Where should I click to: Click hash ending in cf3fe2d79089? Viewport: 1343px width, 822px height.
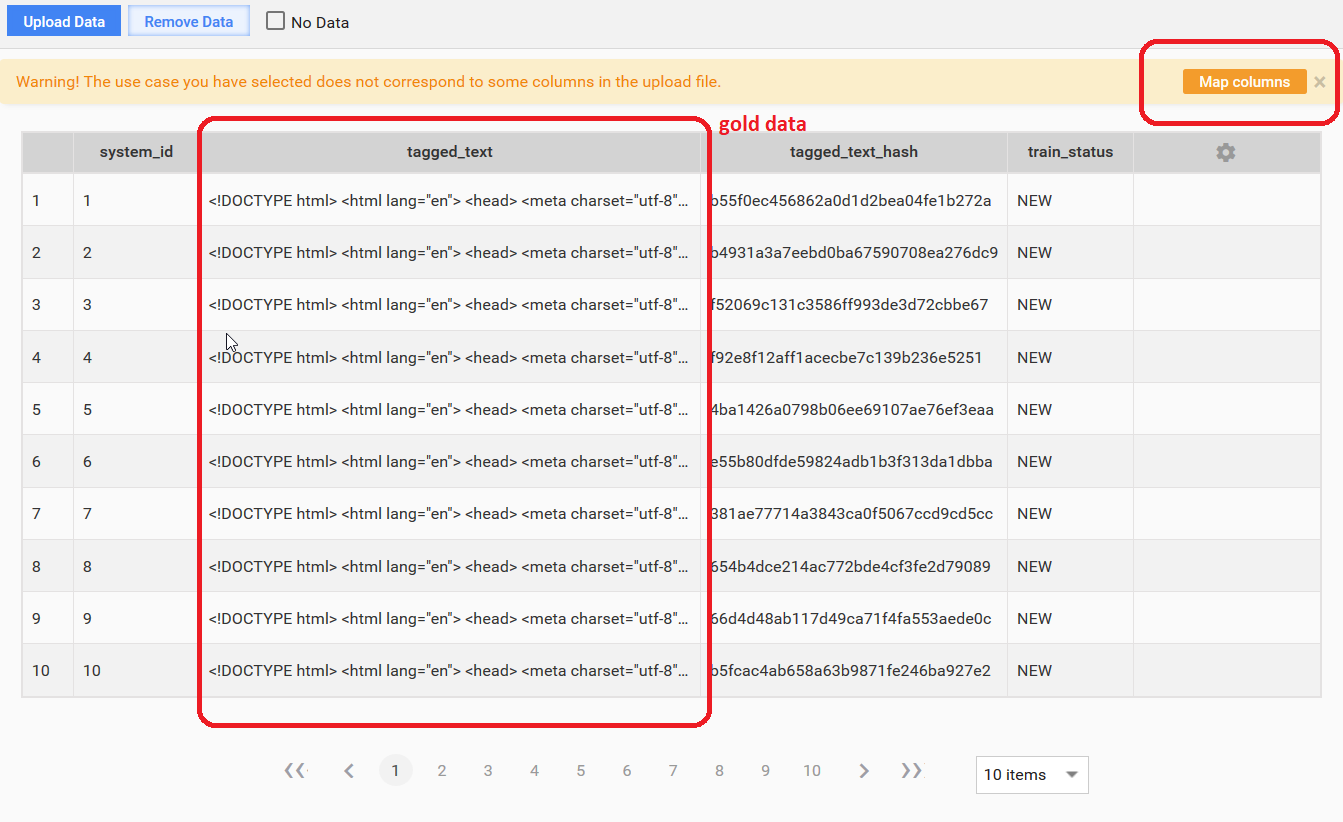[850, 566]
